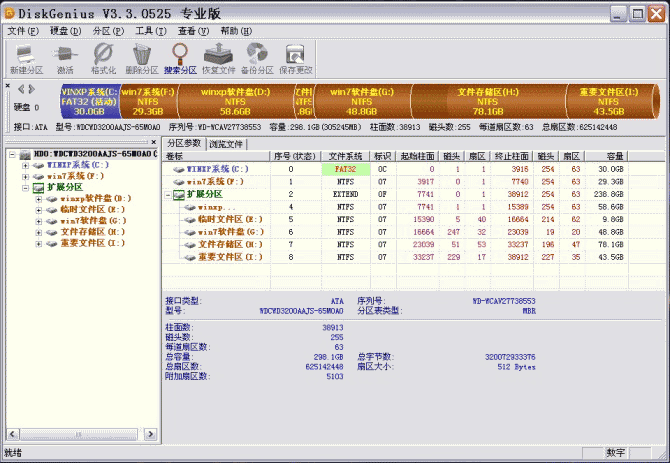Click the HD0 hard disk icon in tree

(25, 154)
